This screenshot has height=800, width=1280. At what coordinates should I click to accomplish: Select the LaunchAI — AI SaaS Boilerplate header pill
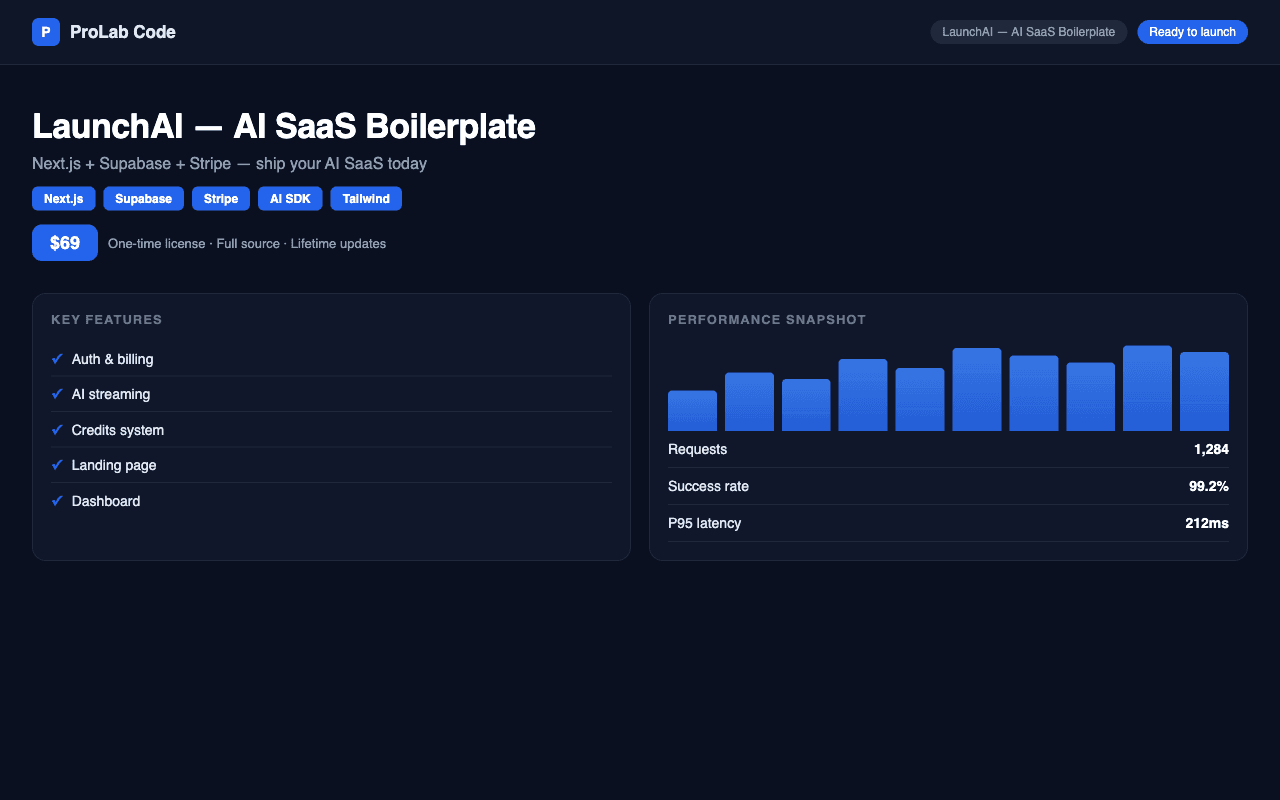coord(1029,32)
